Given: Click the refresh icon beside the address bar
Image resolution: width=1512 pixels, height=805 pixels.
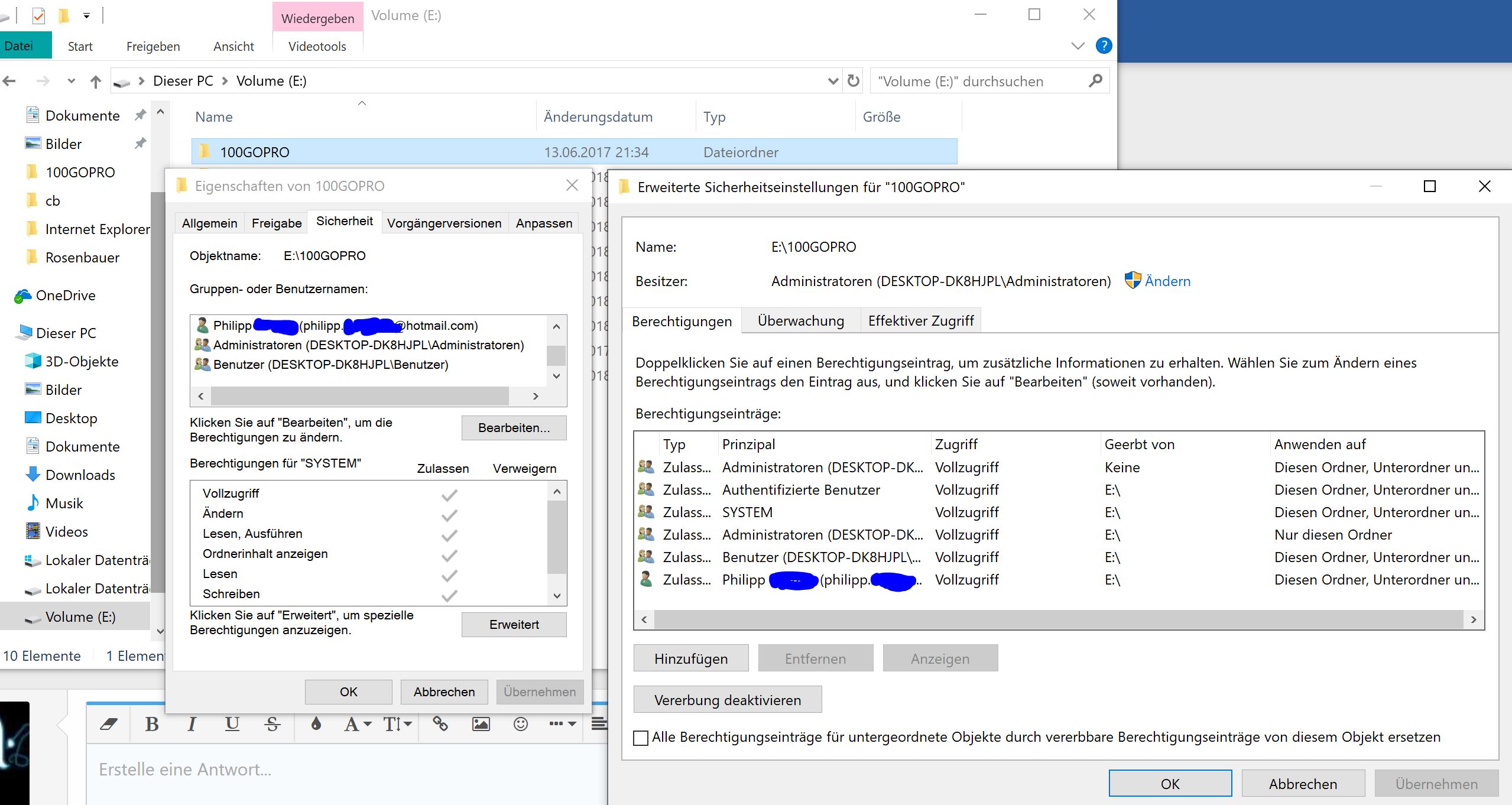Looking at the screenshot, I should 854,81.
